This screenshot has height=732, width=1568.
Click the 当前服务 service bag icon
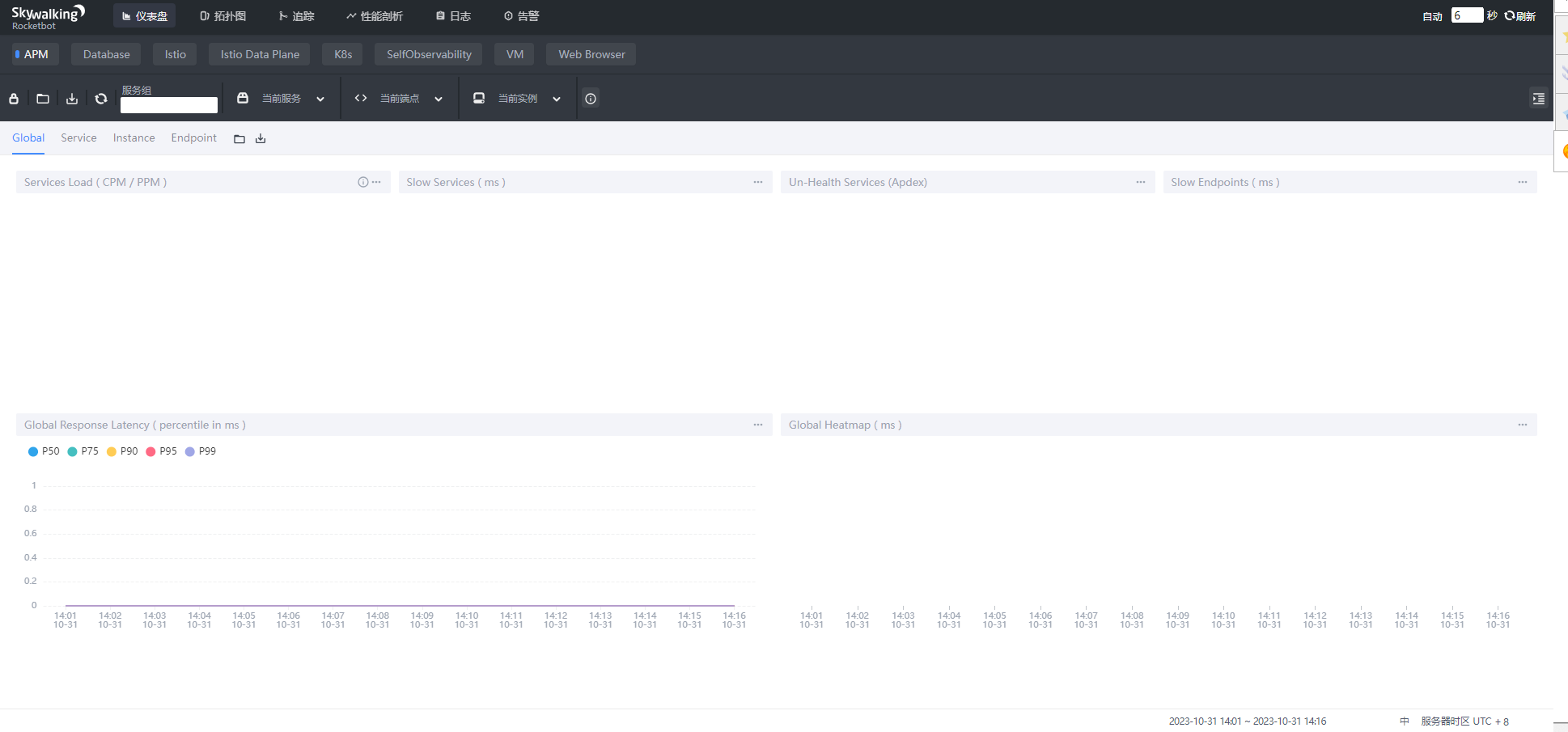(243, 98)
